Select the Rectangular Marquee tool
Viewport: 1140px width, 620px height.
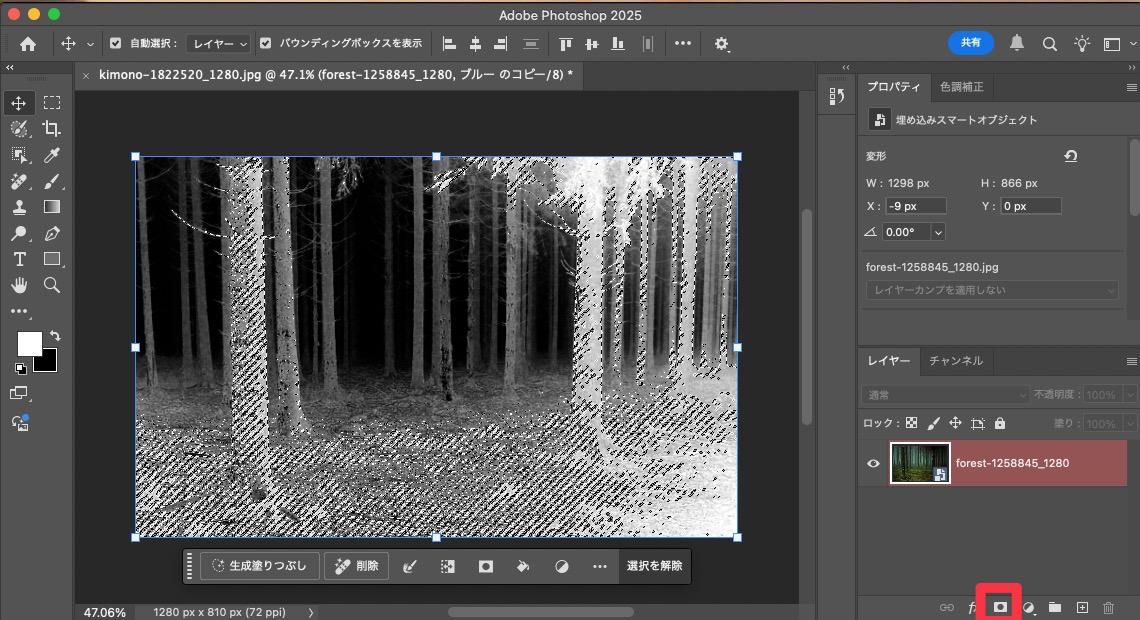(x=52, y=103)
